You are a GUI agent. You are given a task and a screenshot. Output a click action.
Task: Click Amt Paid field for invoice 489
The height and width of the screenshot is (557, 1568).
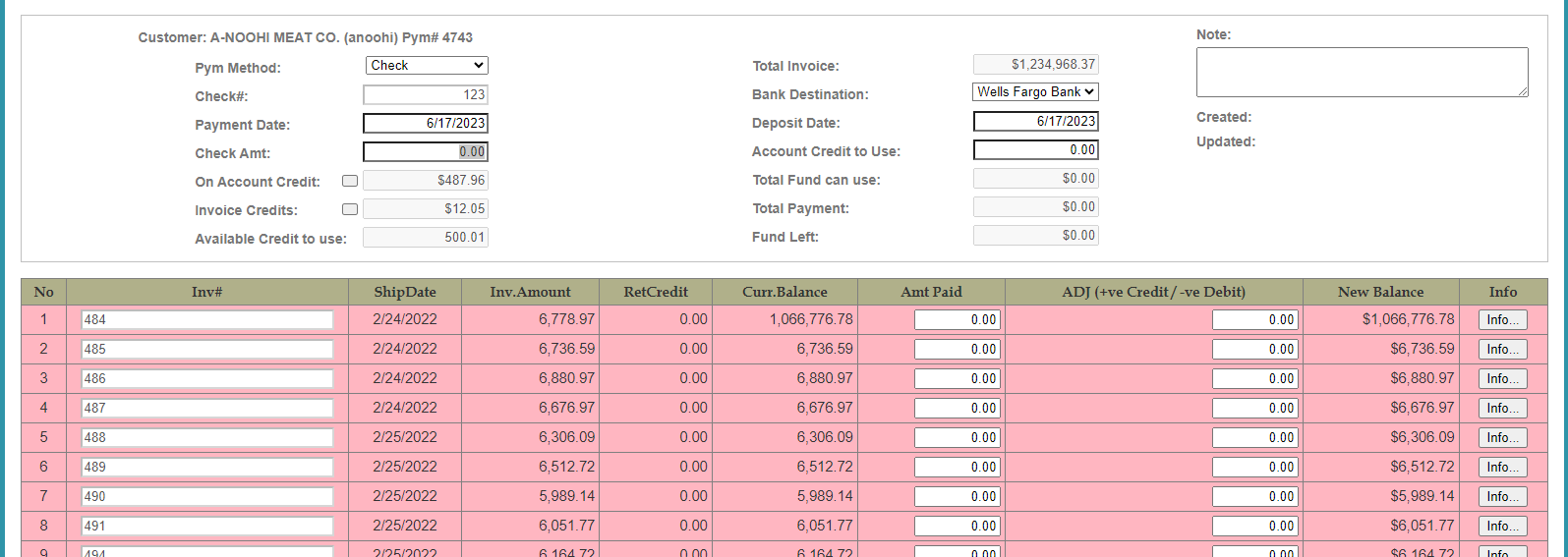coord(957,468)
